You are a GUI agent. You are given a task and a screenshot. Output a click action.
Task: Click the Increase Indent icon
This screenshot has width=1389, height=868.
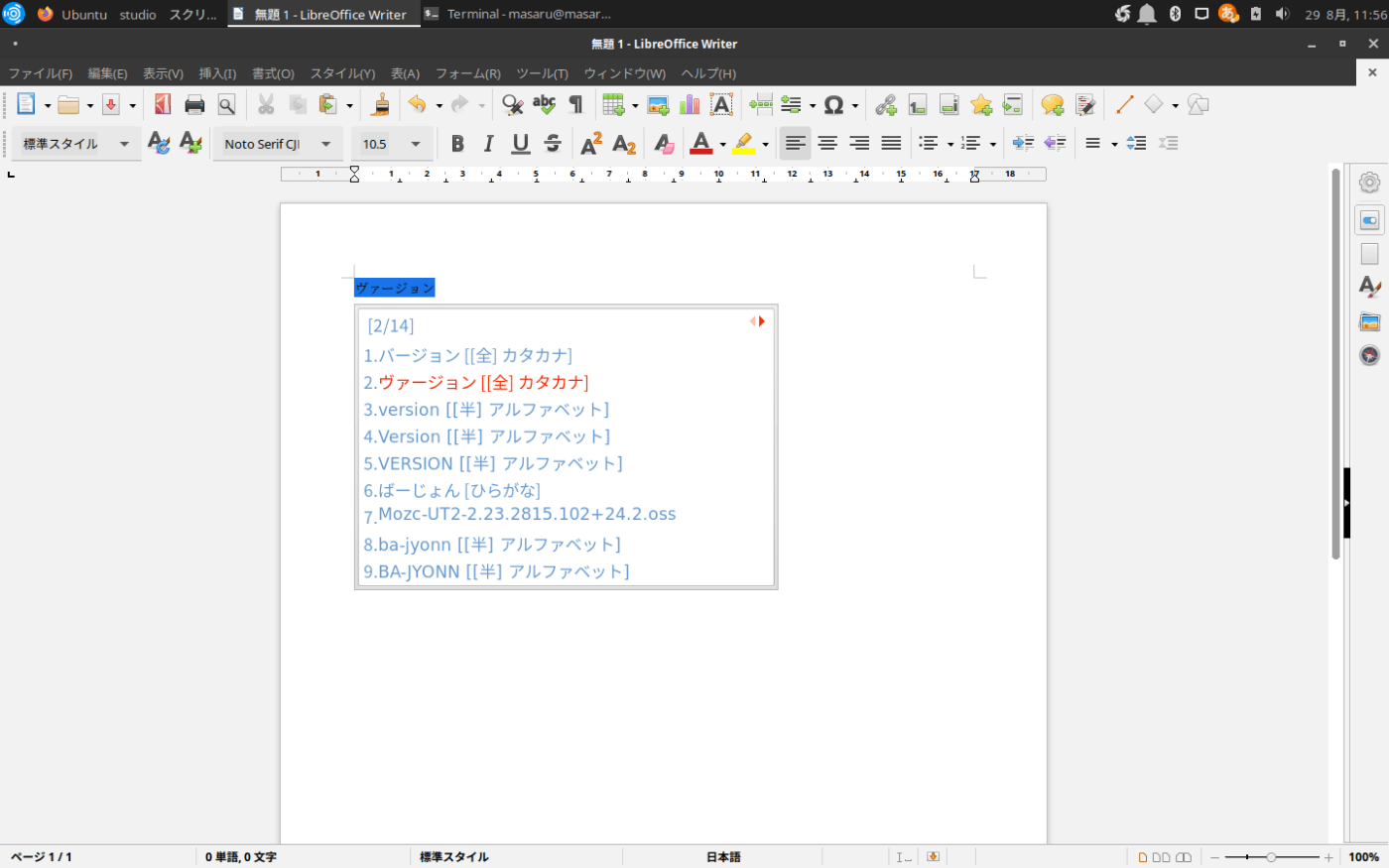tap(1023, 143)
